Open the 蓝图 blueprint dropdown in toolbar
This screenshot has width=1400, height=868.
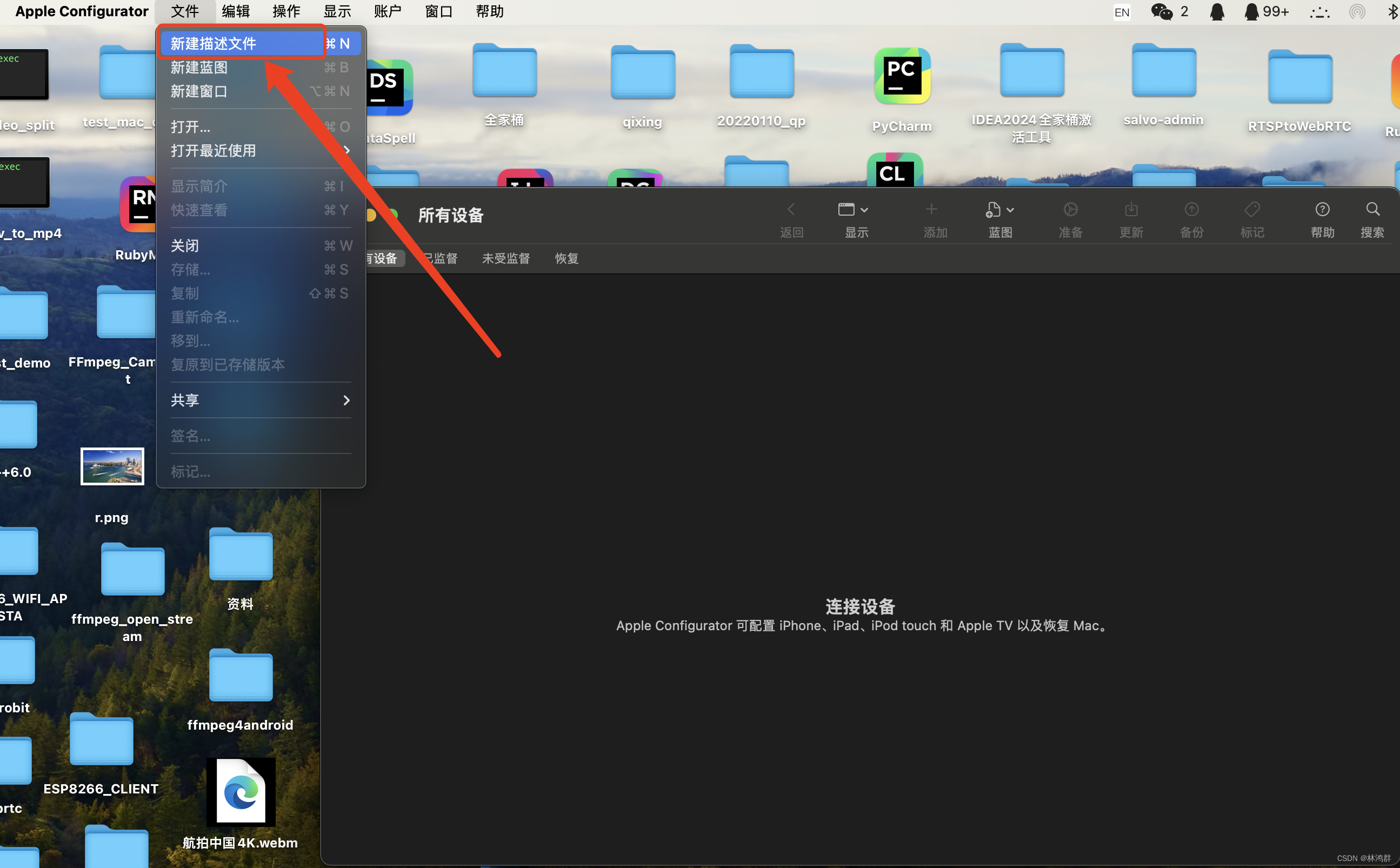pyautogui.click(x=1000, y=210)
